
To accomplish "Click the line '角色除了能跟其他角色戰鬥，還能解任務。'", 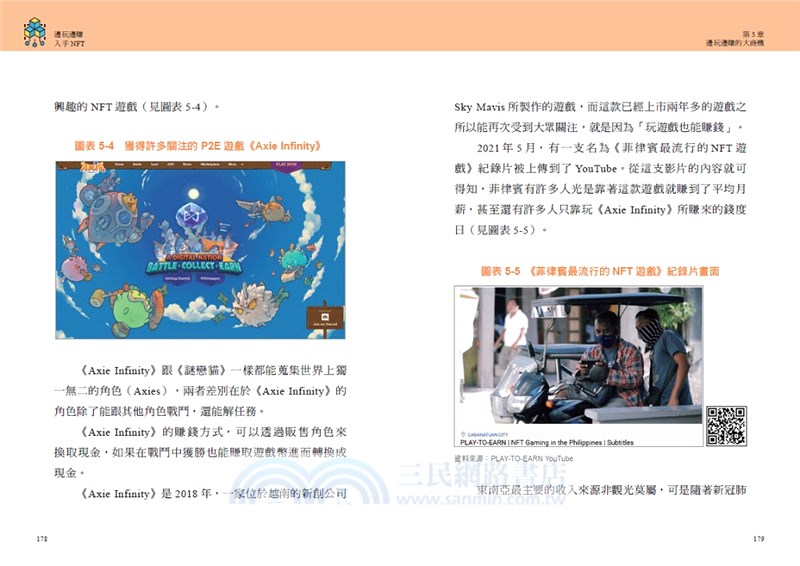I will pyautogui.click(x=160, y=411).
